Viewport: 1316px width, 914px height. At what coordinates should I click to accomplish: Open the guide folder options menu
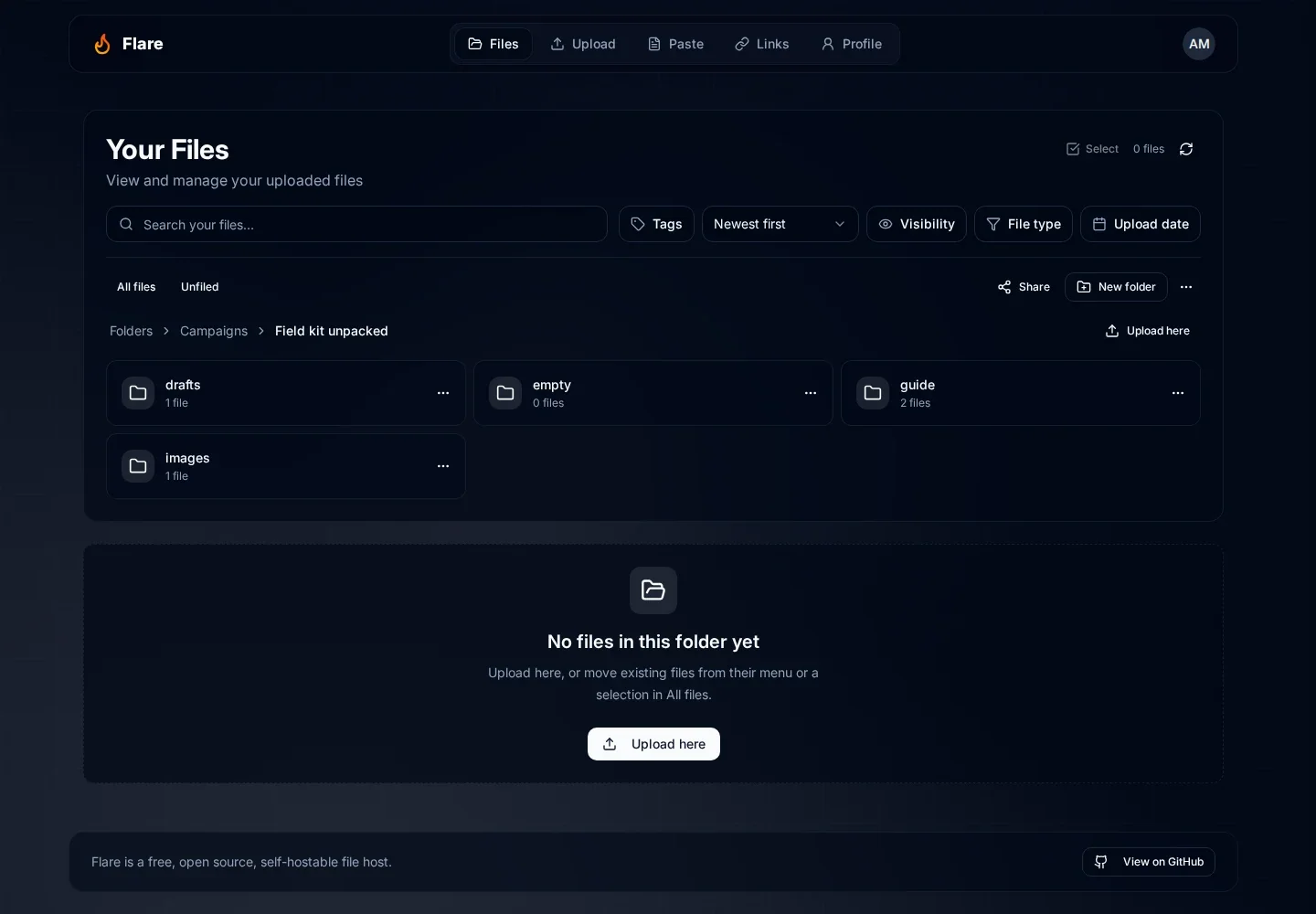[1178, 393]
